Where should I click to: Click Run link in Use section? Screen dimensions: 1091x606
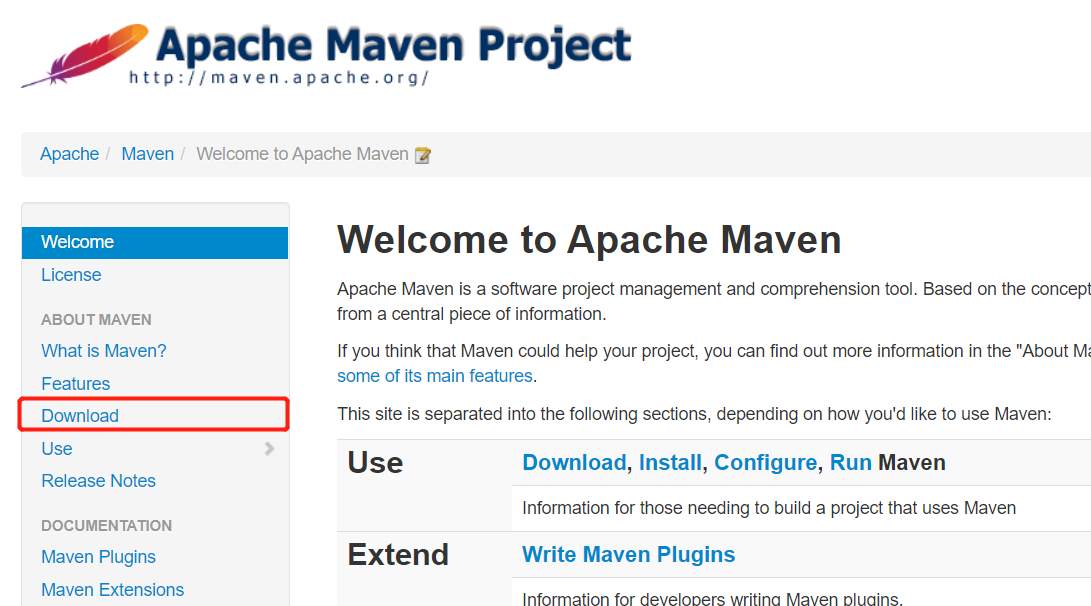click(x=850, y=463)
